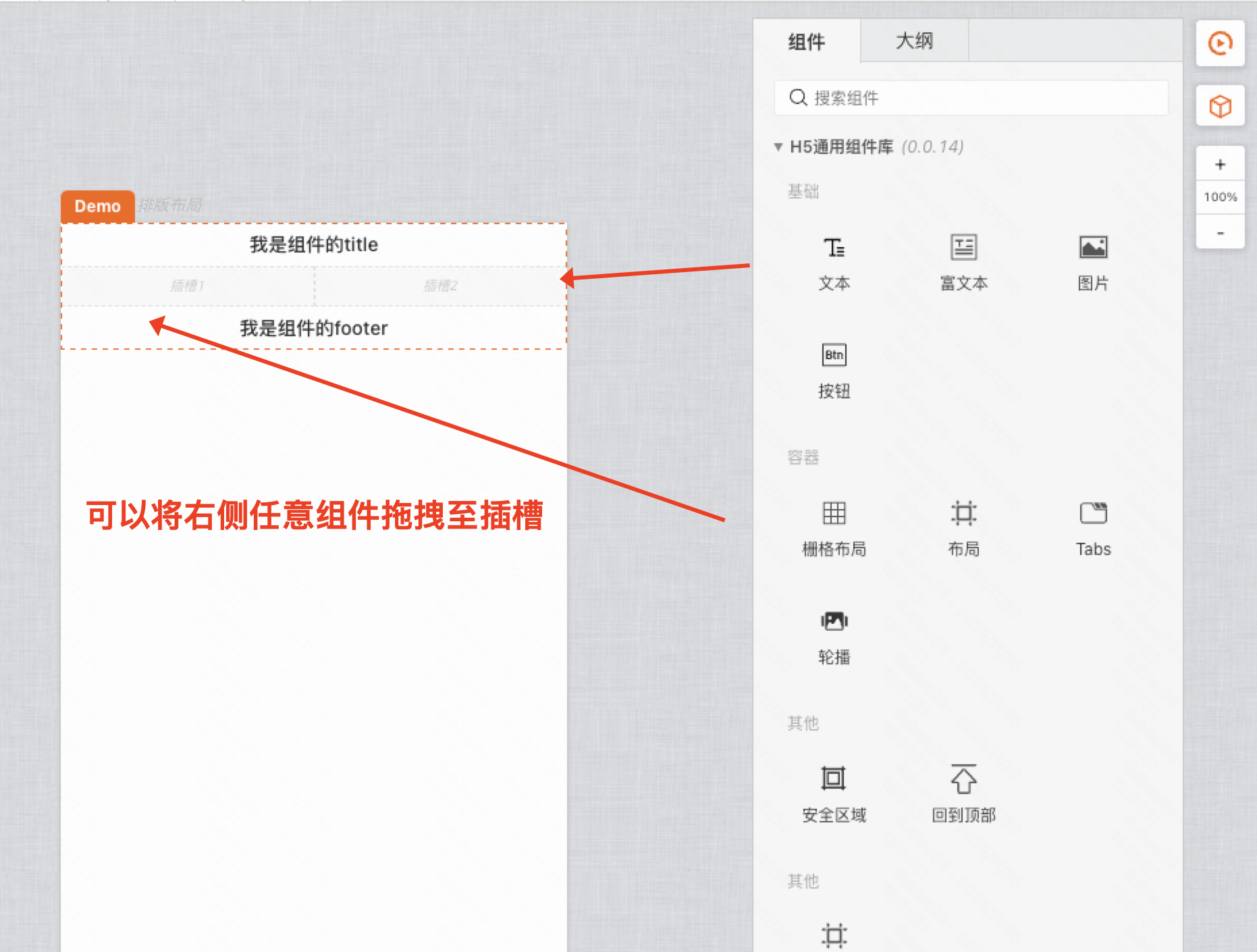Select the 栅格布局 grid layout component
Image resolution: width=1257 pixels, height=952 pixels.
(834, 529)
